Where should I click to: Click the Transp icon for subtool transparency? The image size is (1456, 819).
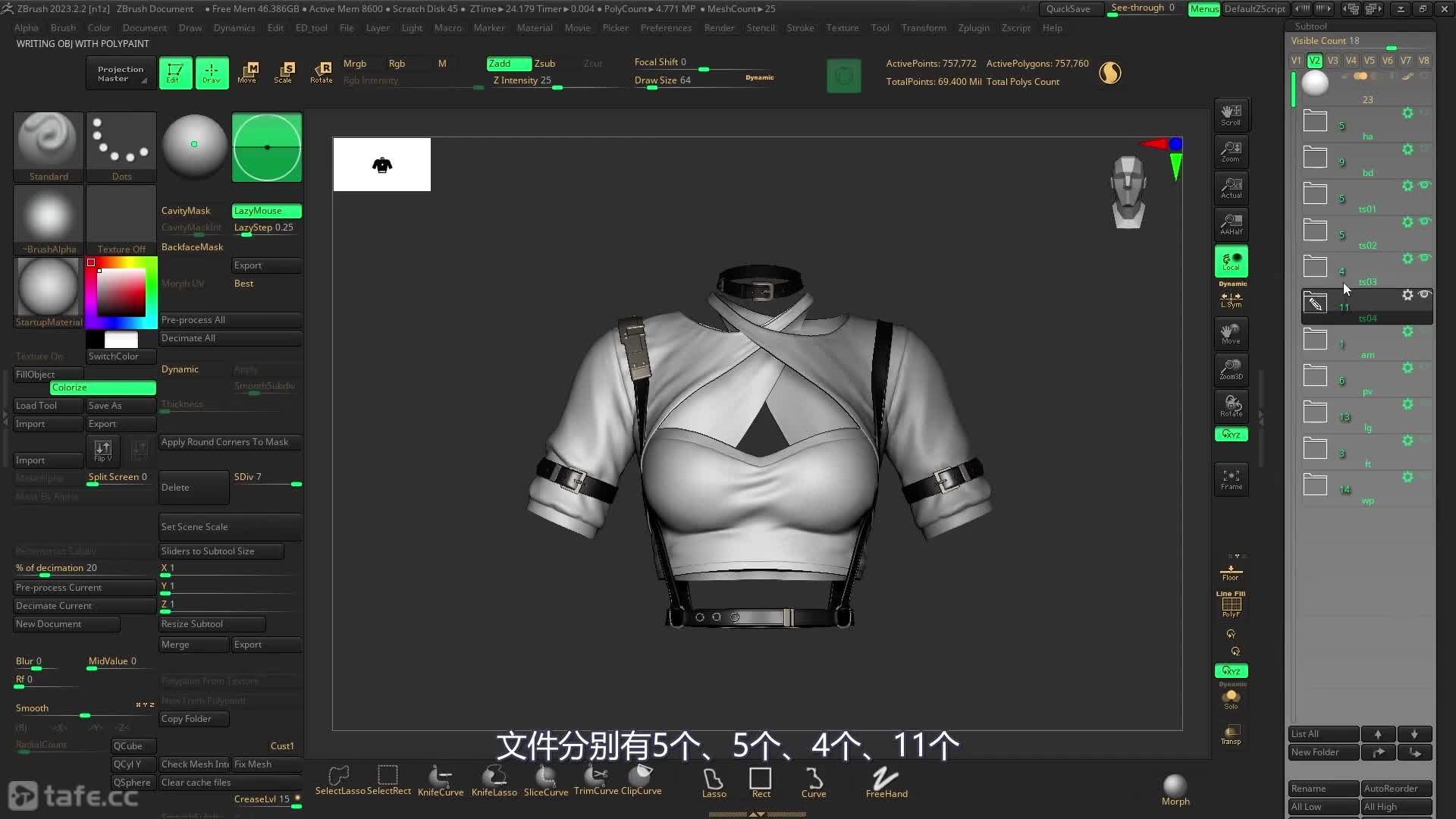click(x=1231, y=730)
